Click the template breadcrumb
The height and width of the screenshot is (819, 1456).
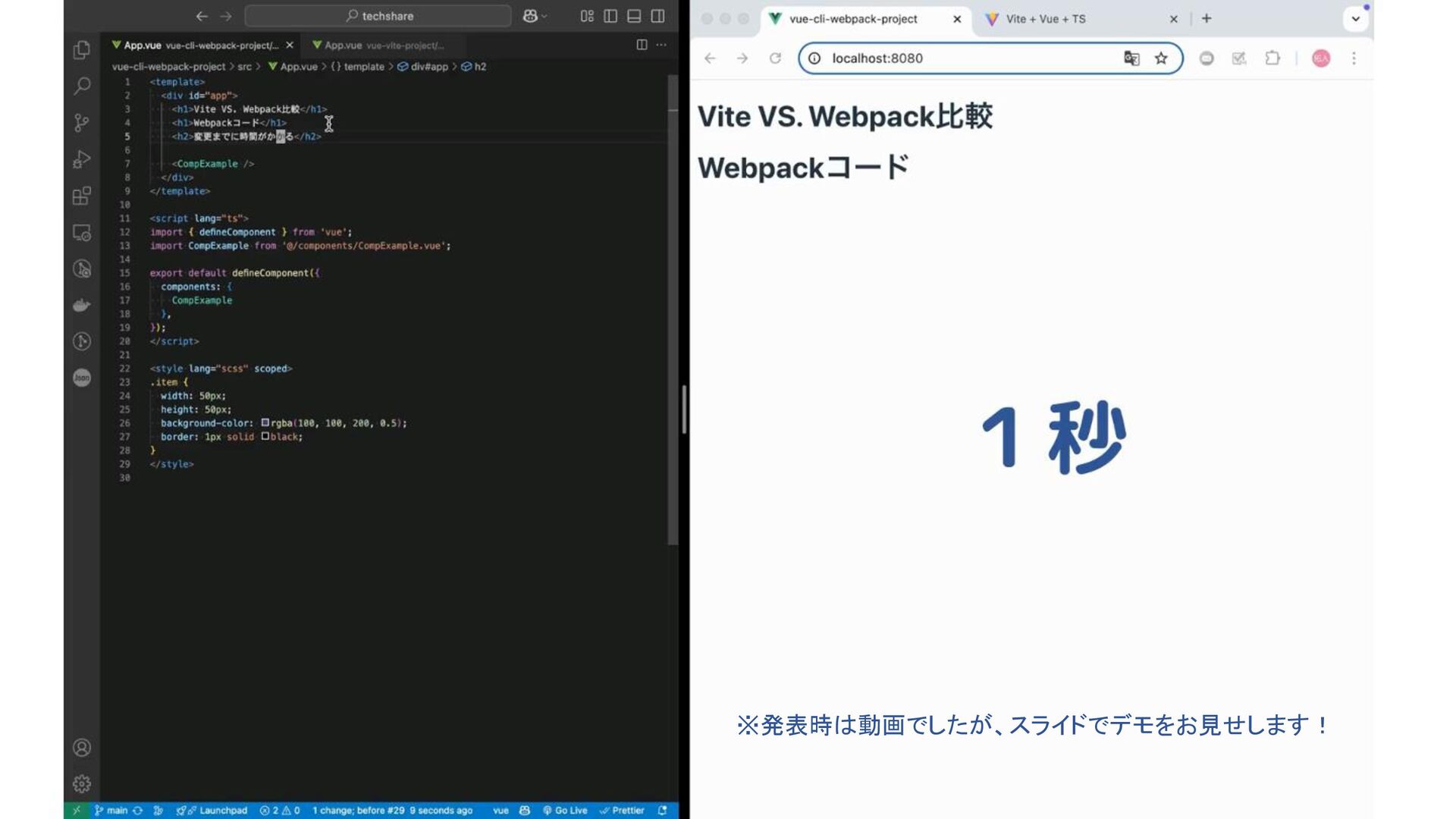357,67
